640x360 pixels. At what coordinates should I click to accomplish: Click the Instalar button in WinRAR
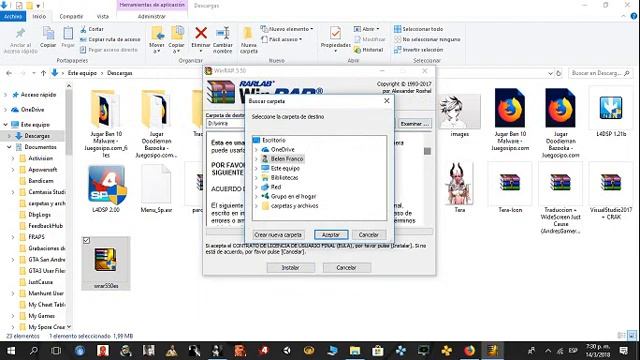coord(291,268)
